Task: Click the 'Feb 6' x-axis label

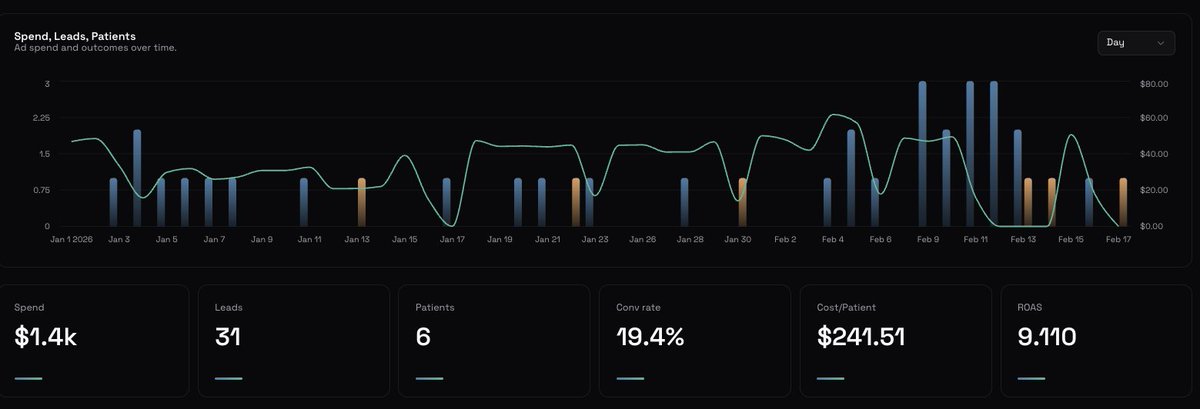Action: [x=880, y=240]
